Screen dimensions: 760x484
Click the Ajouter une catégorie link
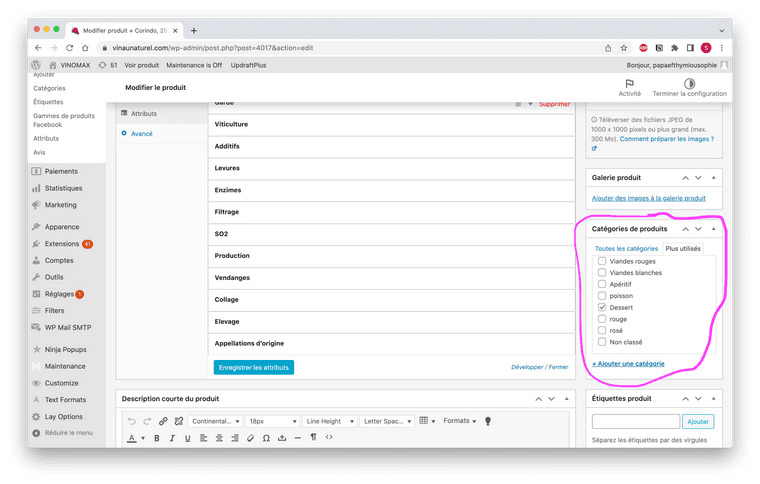[x=628, y=363]
